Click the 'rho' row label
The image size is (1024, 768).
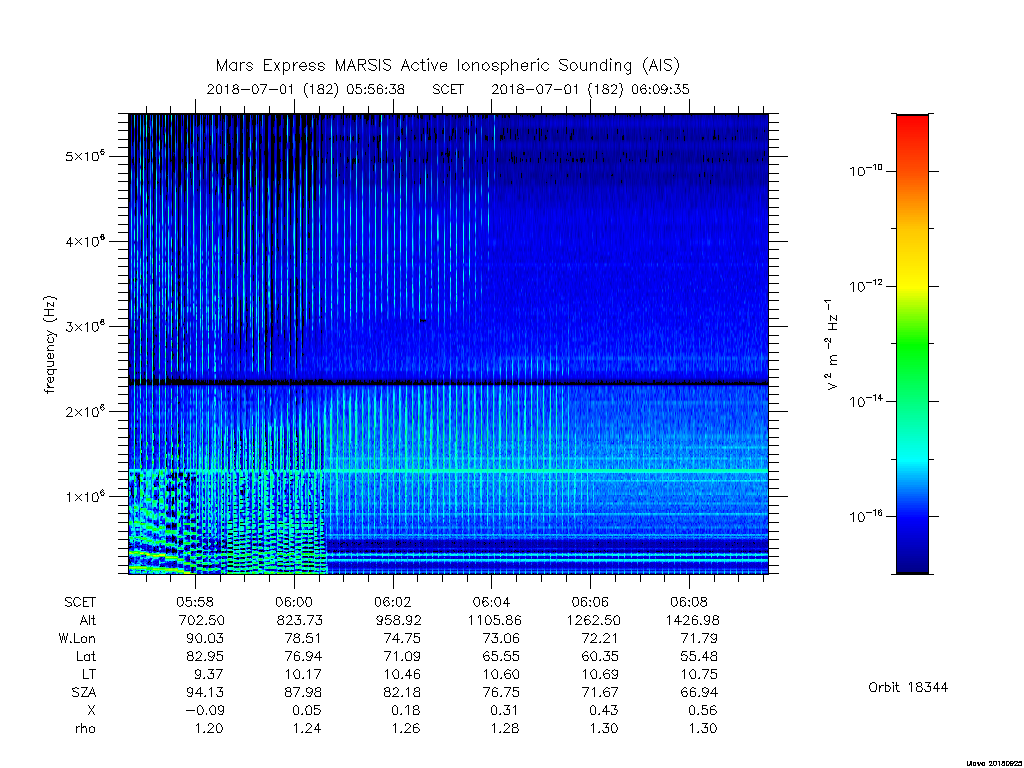(85, 728)
